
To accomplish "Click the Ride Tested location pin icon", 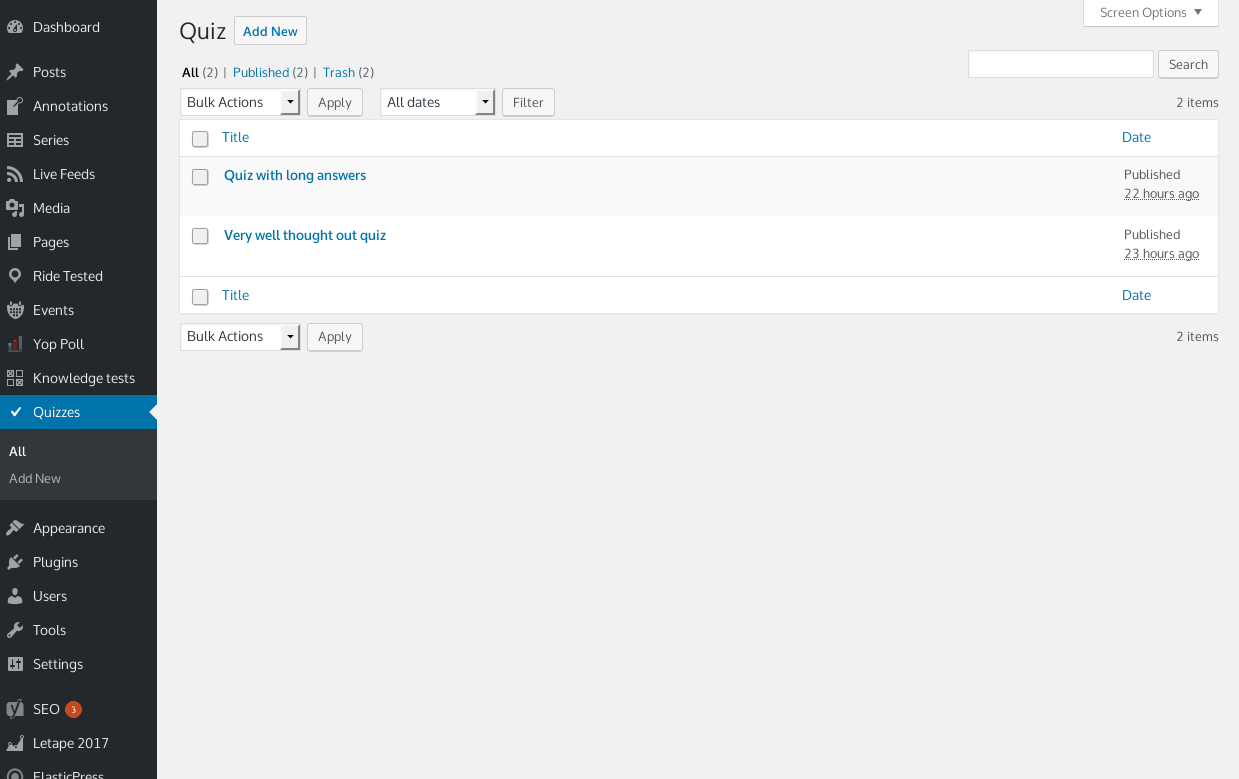I will (15, 276).
